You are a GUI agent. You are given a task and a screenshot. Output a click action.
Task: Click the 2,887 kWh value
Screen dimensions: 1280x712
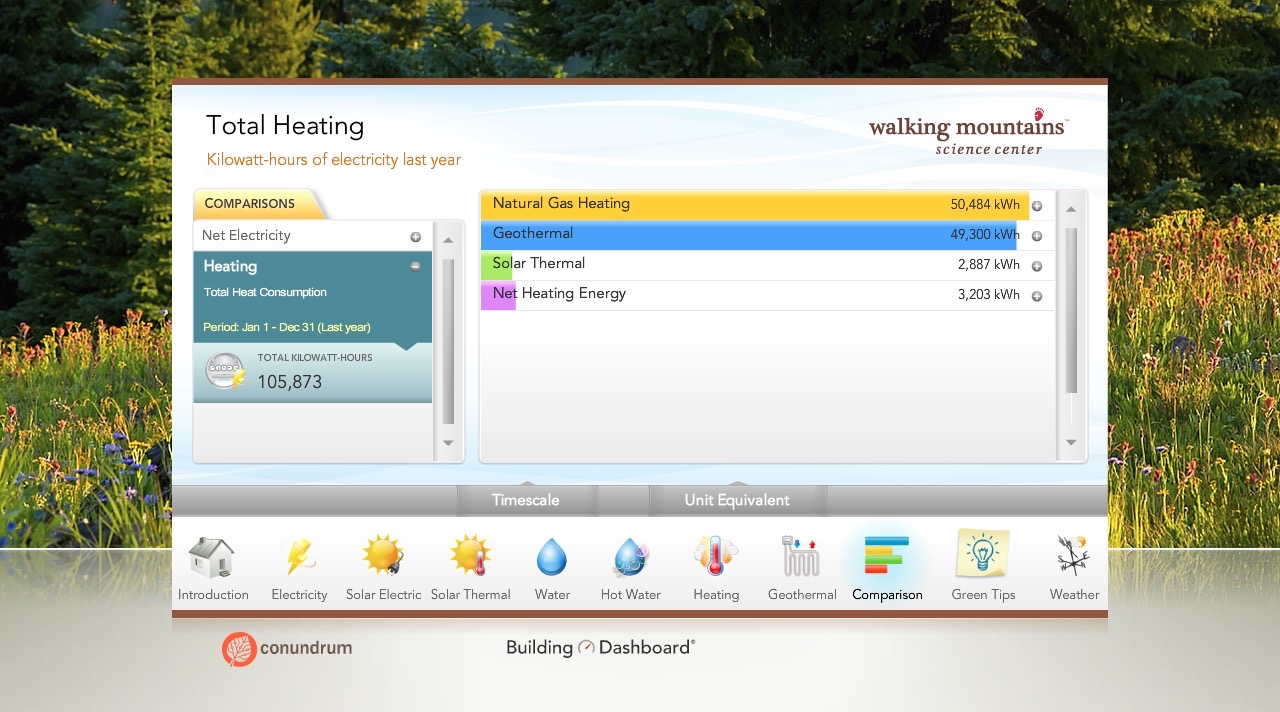coord(989,265)
